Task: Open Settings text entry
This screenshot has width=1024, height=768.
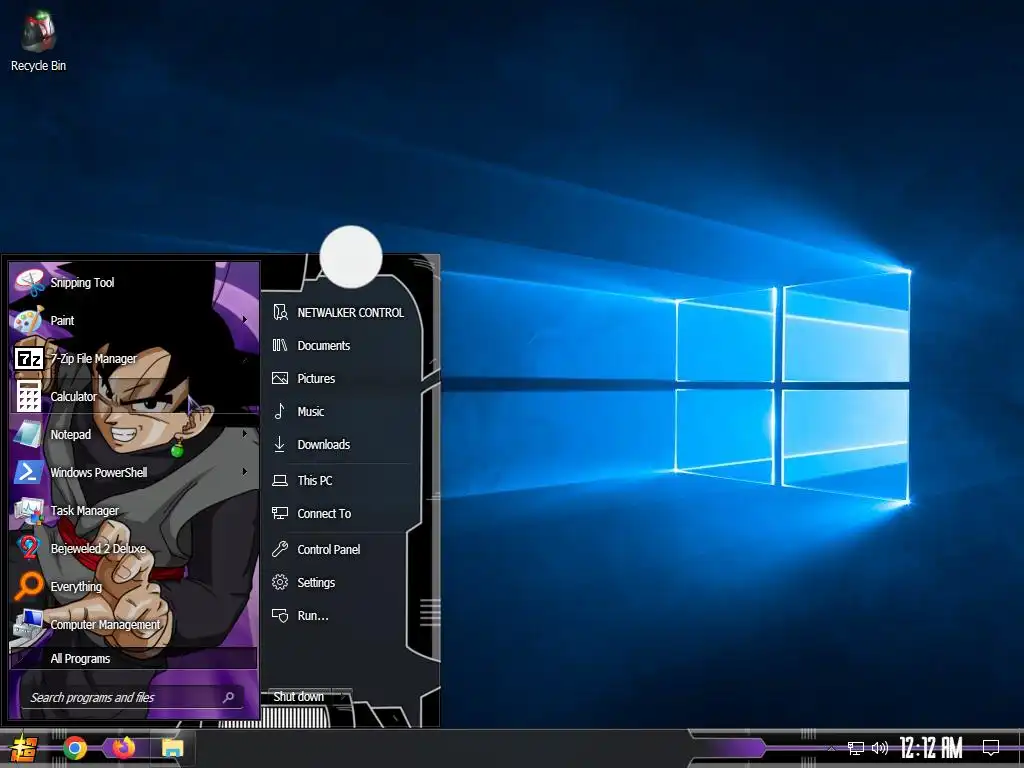Action: pos(316,582)
